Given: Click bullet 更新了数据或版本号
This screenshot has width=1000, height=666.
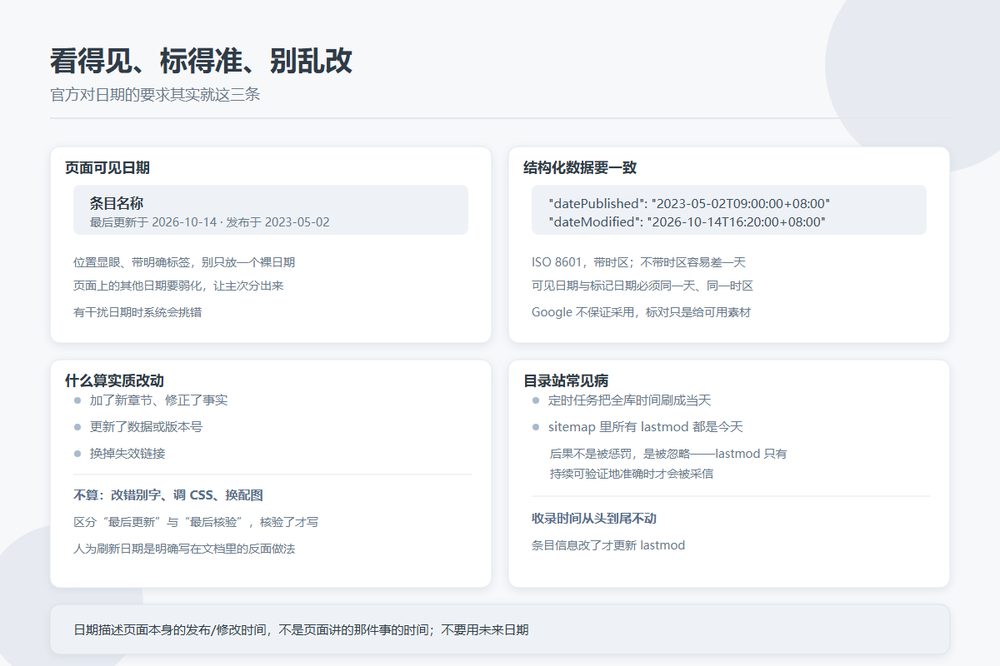Looking at the screenshot, I should tap(145, 427).
